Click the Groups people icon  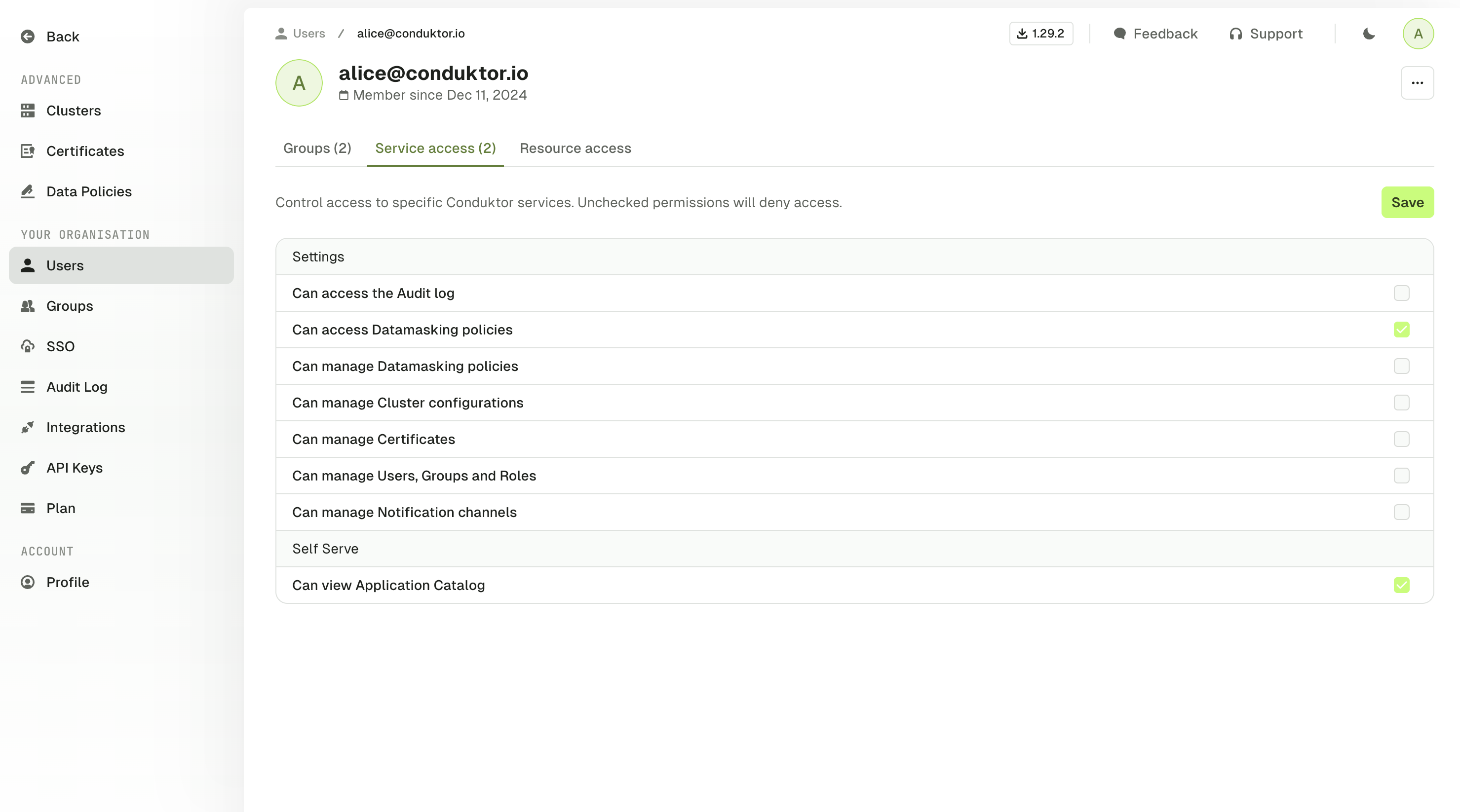click(x=28, y=306)
